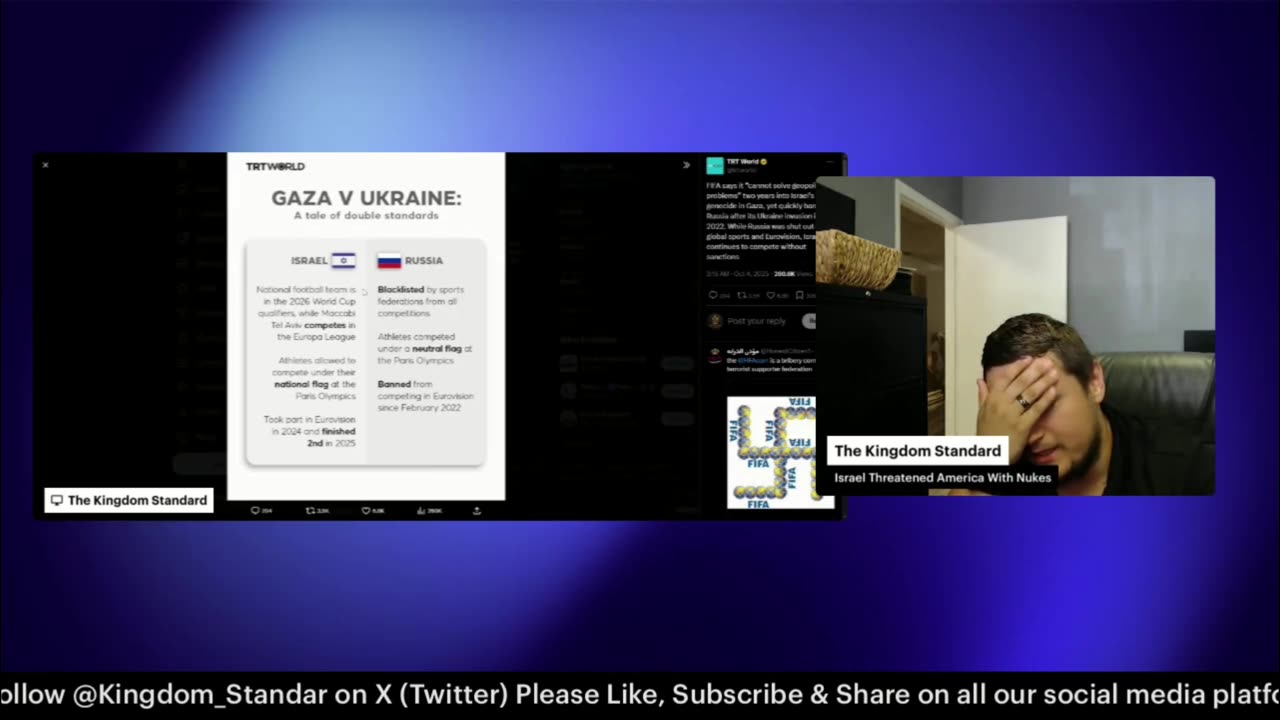Retweet icon under the TRT World tweet text
This screenshot has height=720, width=1280.
pyautogui.click(x=742, y=295)
